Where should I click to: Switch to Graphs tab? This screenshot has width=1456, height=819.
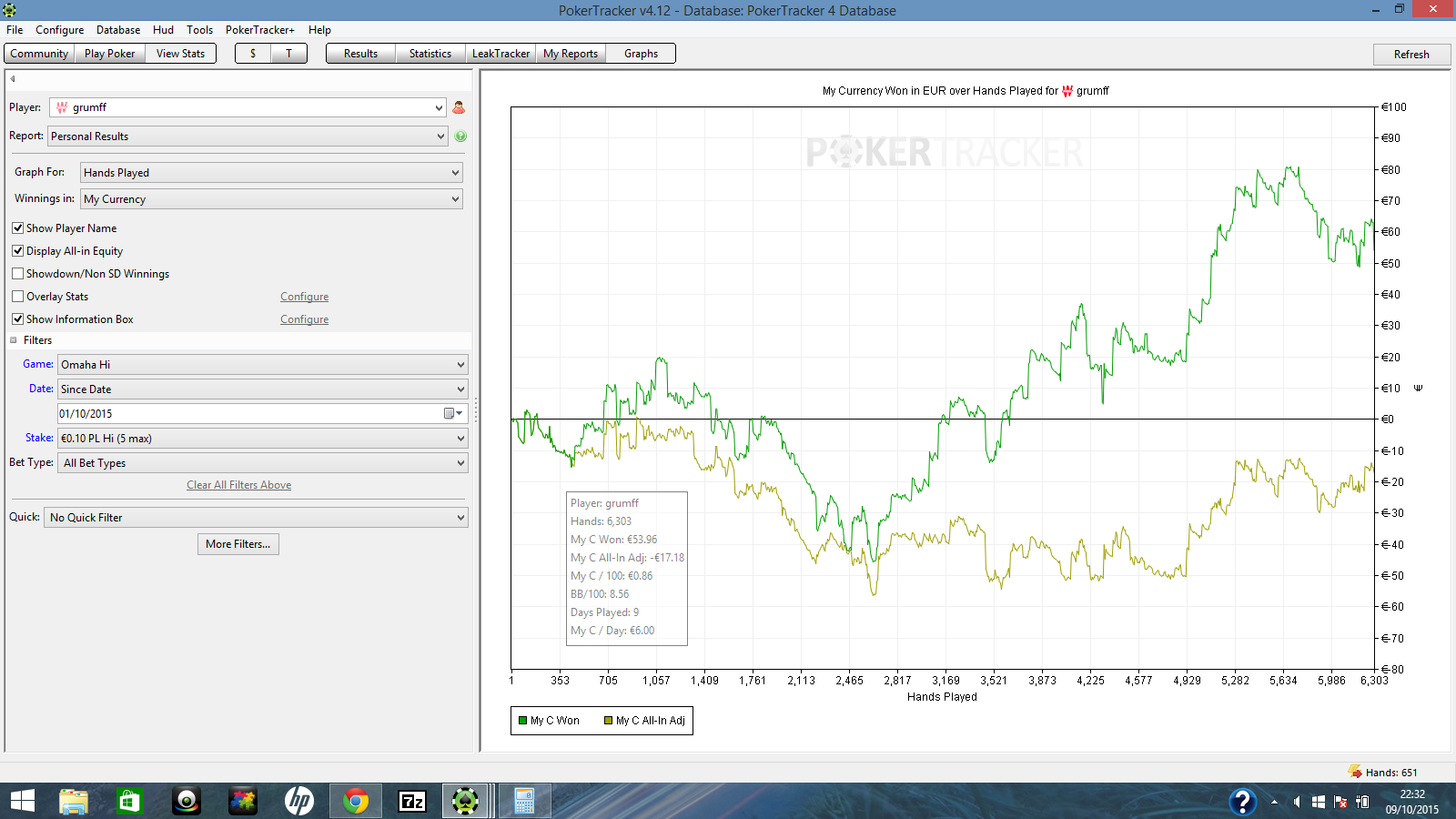point(641,54)
